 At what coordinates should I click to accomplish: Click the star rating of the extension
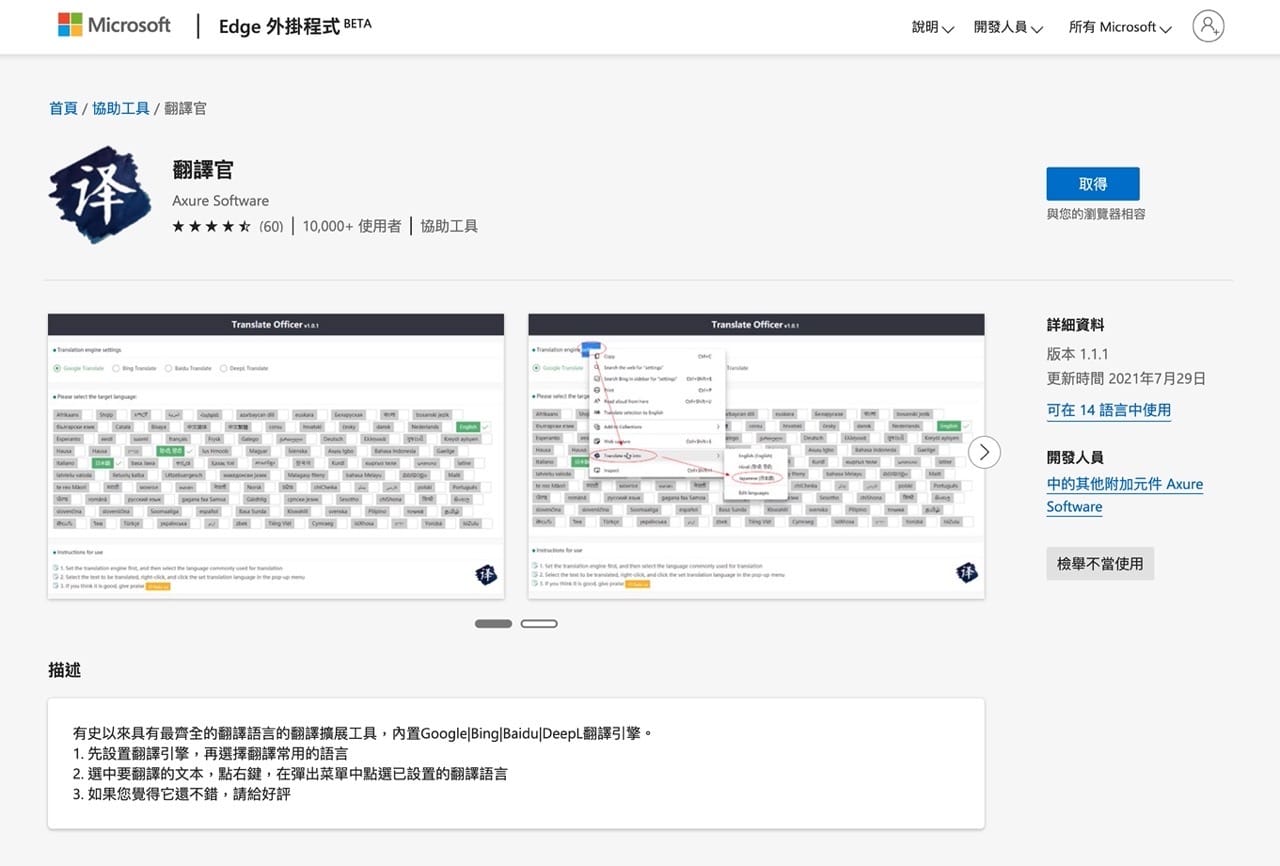point(211,227)
